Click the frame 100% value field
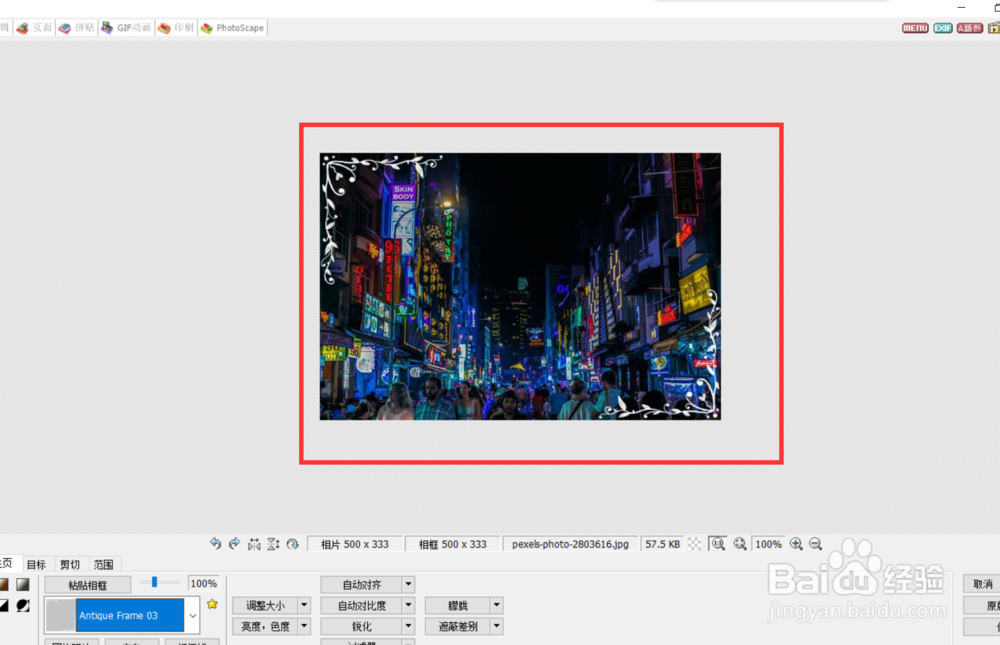This screenshot has width=1000, height=645. click(x=204, y=583)
